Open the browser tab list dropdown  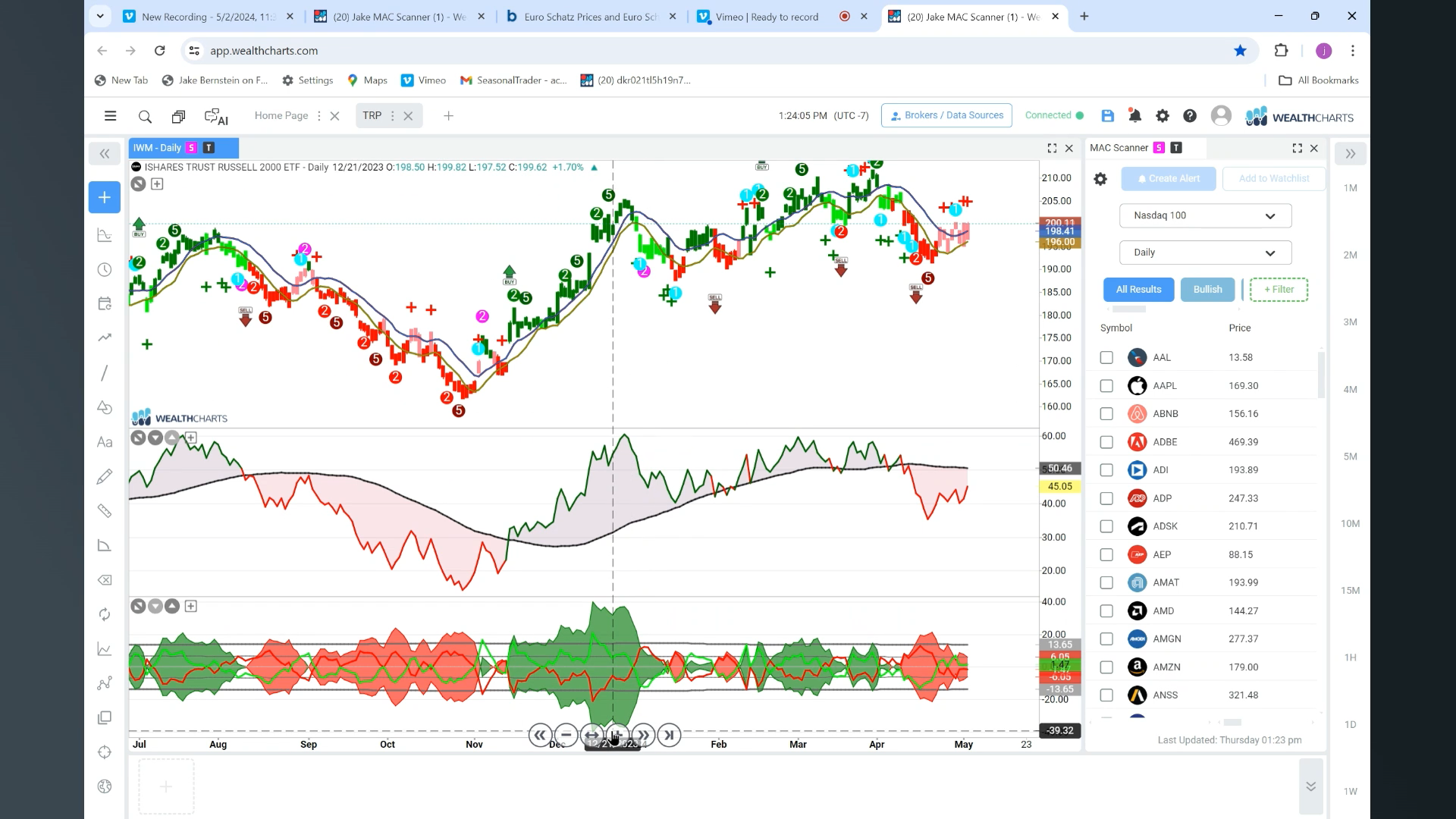(x=100, y=16)
